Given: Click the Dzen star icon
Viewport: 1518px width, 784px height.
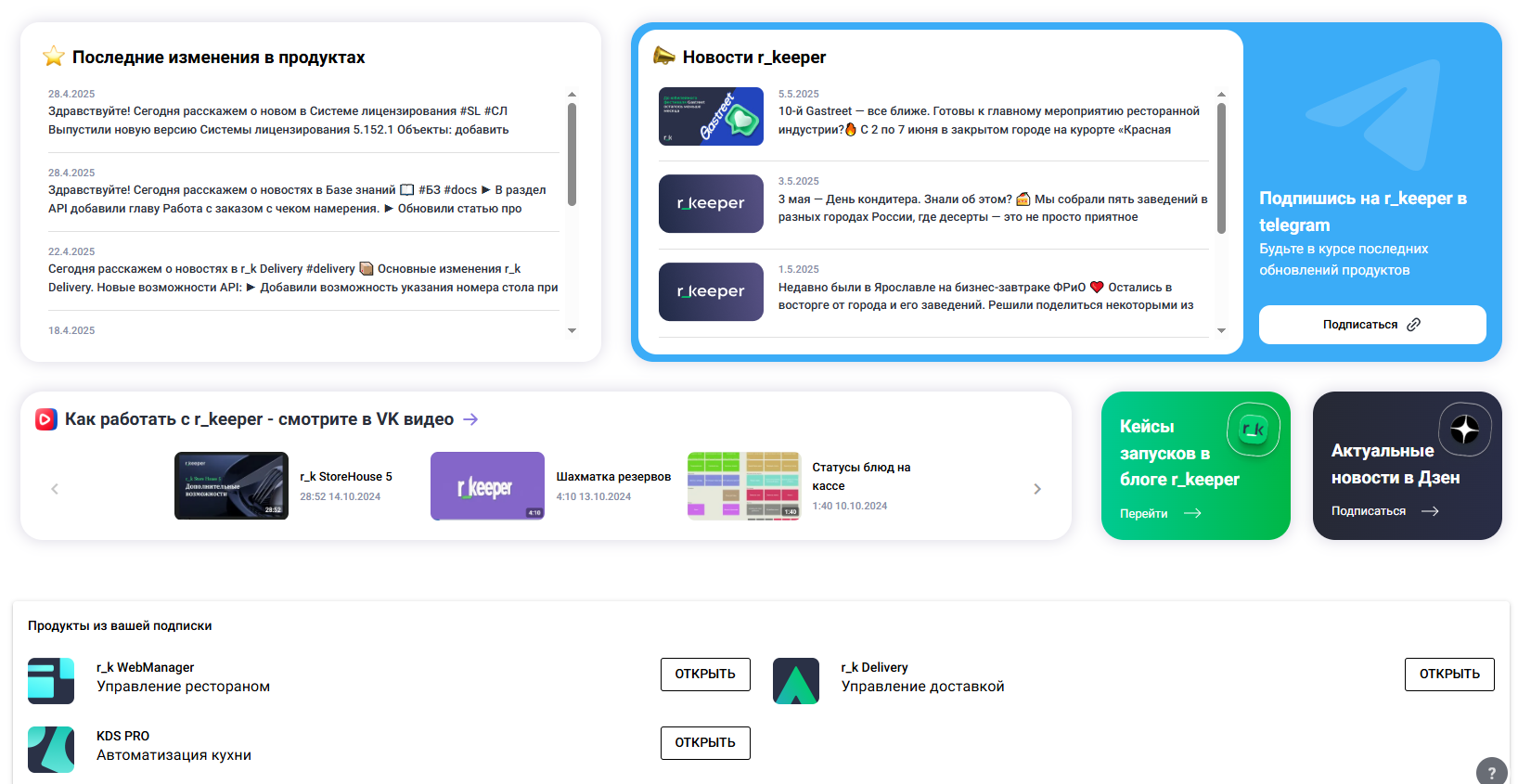Looking at the screenshot, I should pyautogui.click(x=1464, y=430).
